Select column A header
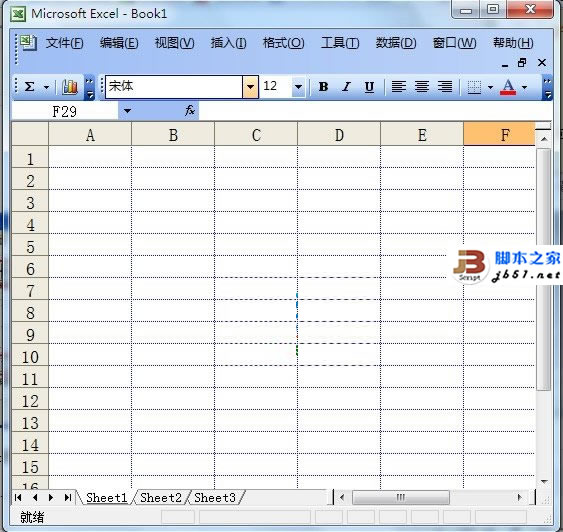This screenshot has width=563, height=532. coord(90,135)
